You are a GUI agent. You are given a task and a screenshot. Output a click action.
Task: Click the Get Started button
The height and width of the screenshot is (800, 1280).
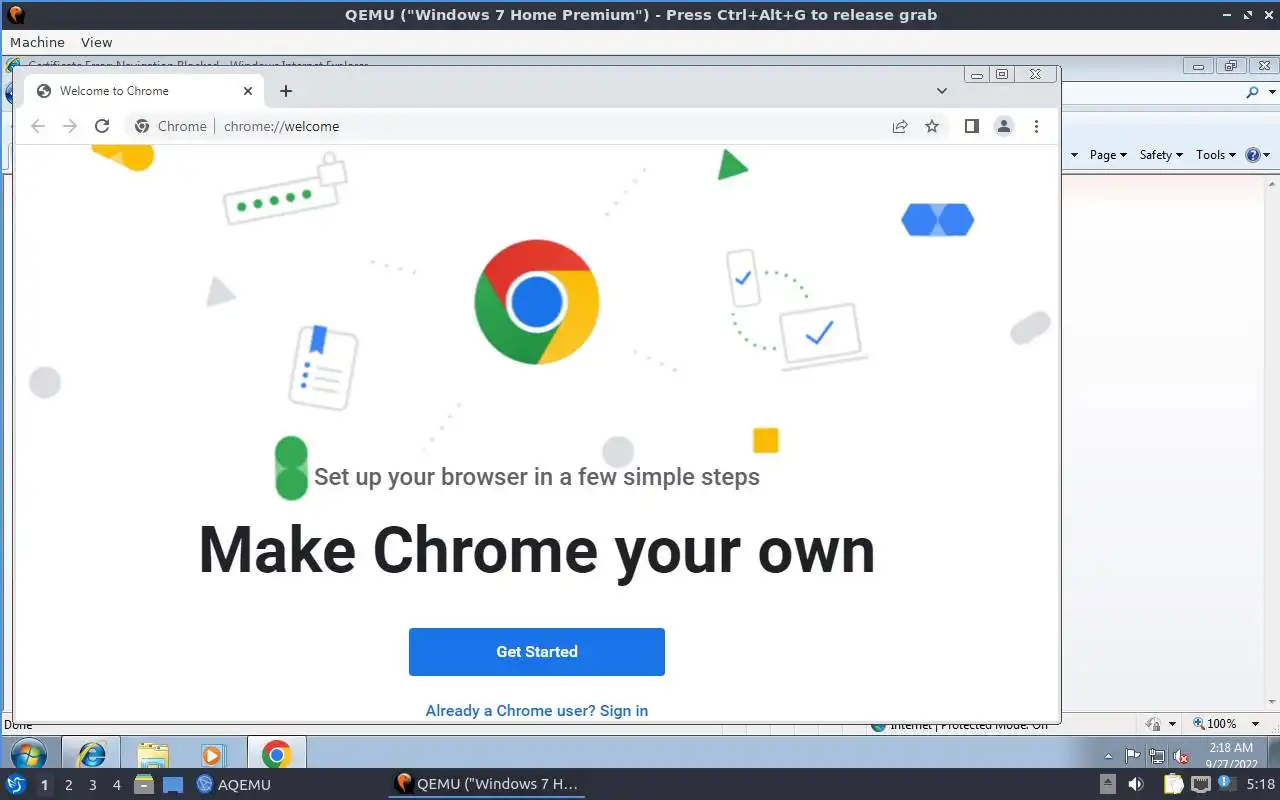click(x=537, y=652)
